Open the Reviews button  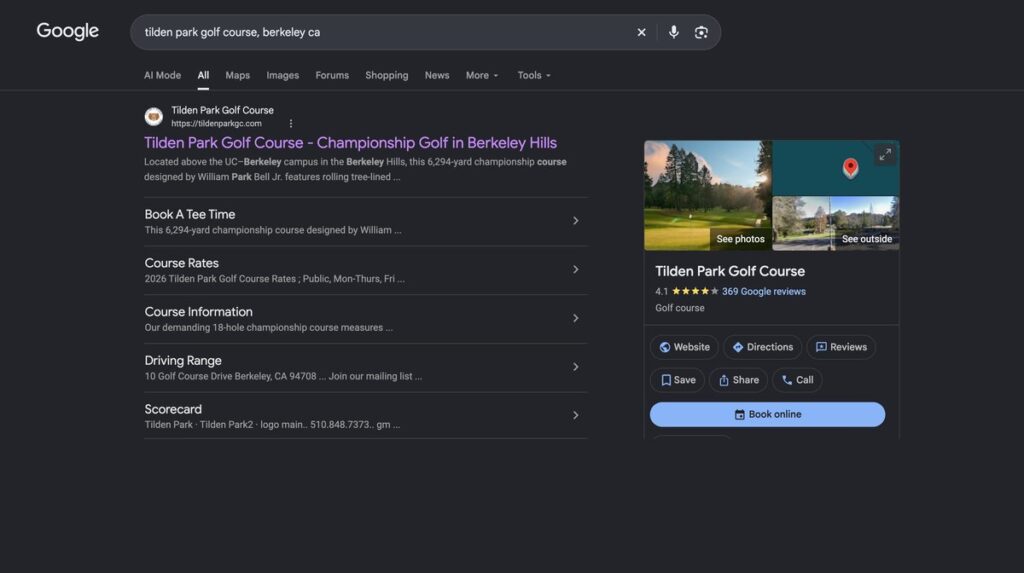coord(841,347)
